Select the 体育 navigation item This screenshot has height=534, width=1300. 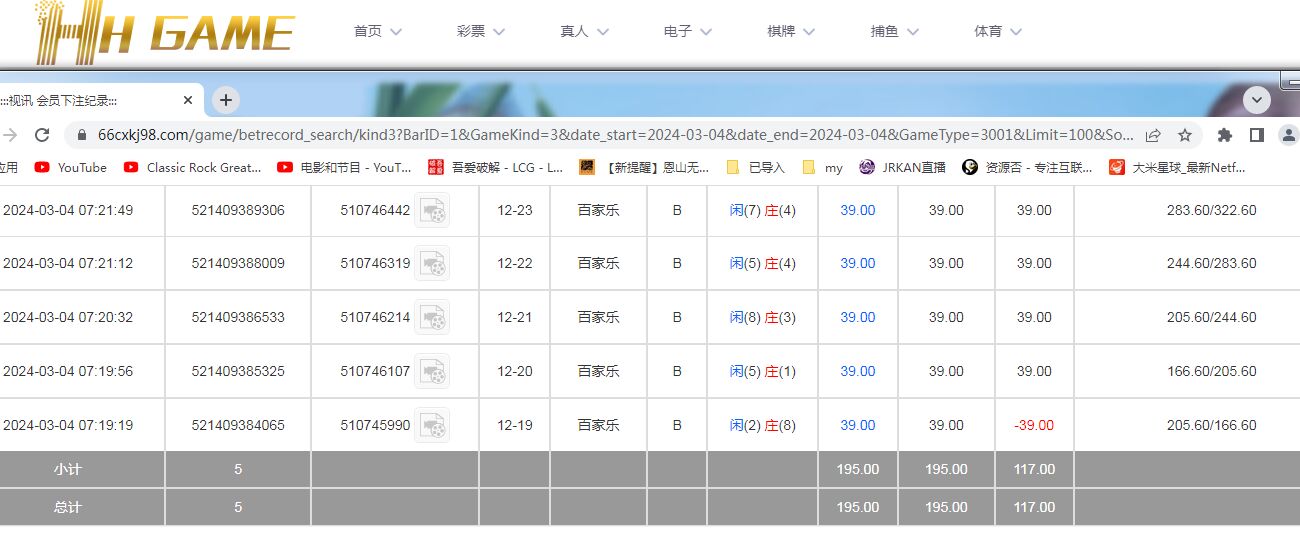pyautogui.click(x=988, y=32)
